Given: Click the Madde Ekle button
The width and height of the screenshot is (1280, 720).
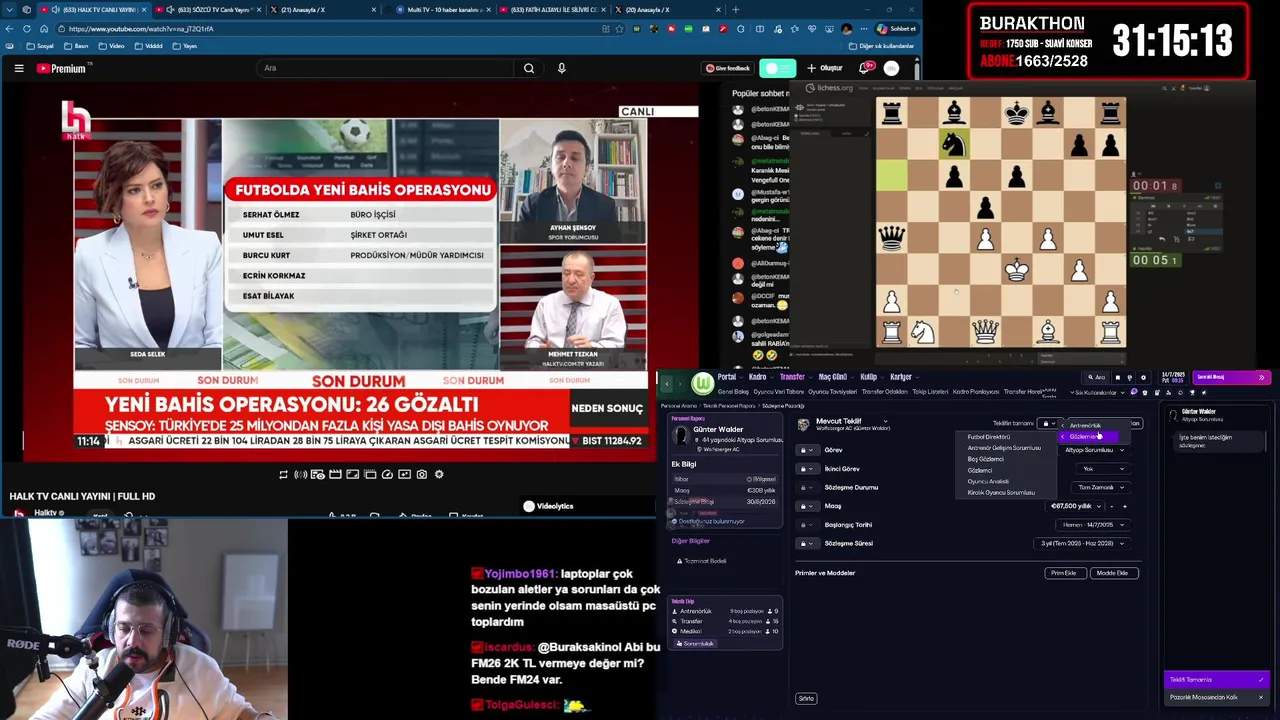Looking at the screenshot, I should (1112, 573).
